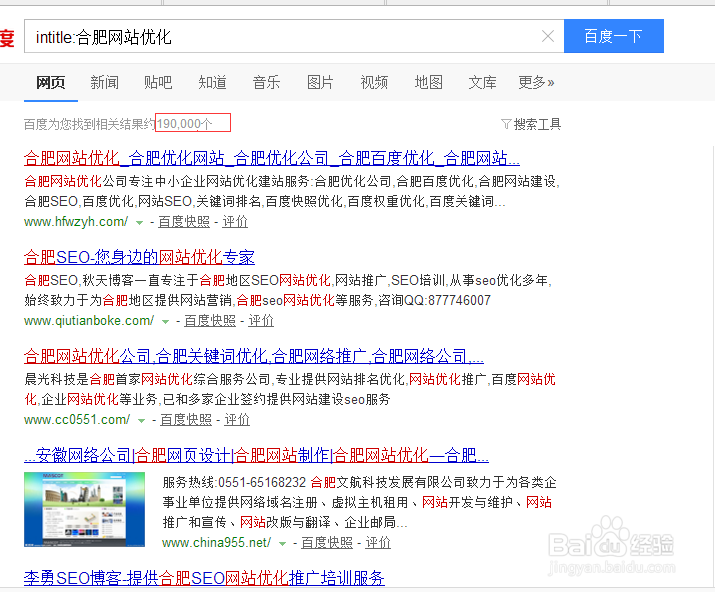The width and height of the screenshot is (715, 592).
Task: Expand arrow next to www.qiutianboke.com/
Action: click(x=166, y=322)
